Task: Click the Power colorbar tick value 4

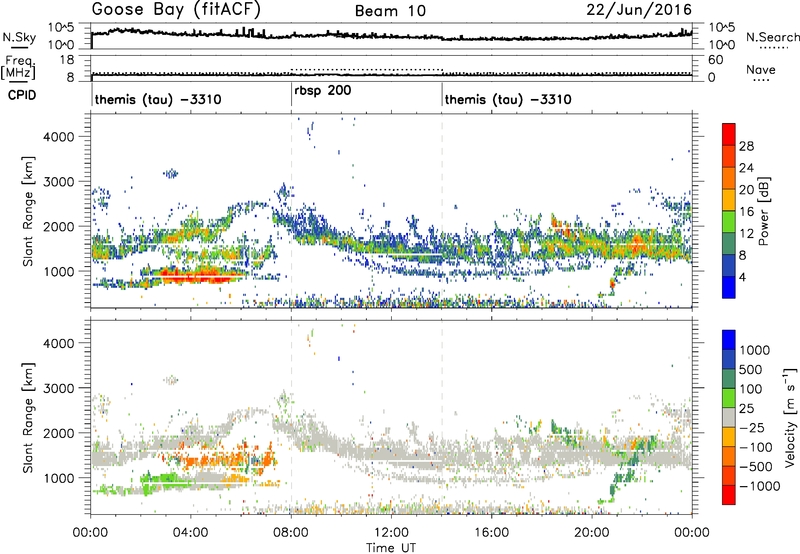Action: (x=743, y=278)
